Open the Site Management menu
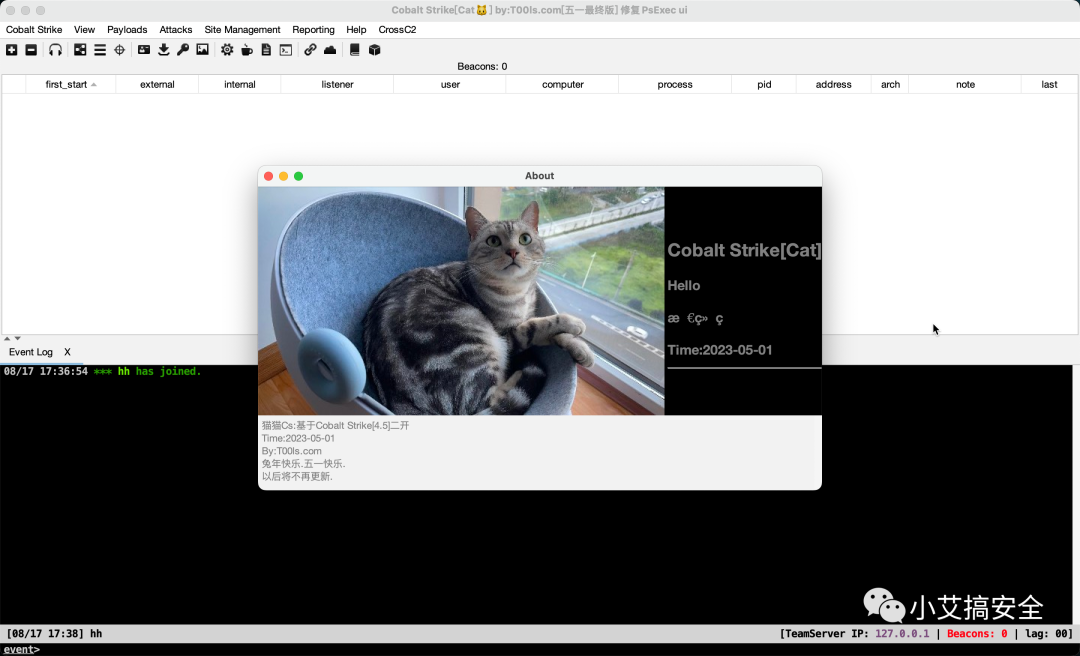Screen dimensions: 1080x656 pyautogui.click(x=242, y=30)
